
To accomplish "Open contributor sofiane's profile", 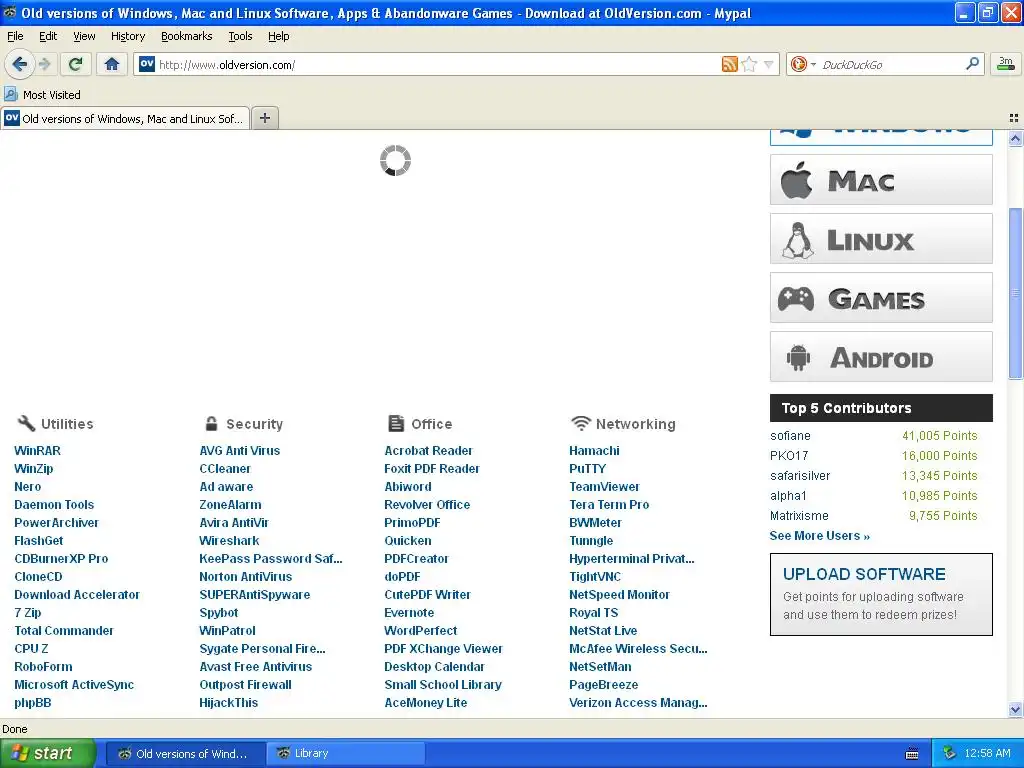I will [x=790, y=436].
